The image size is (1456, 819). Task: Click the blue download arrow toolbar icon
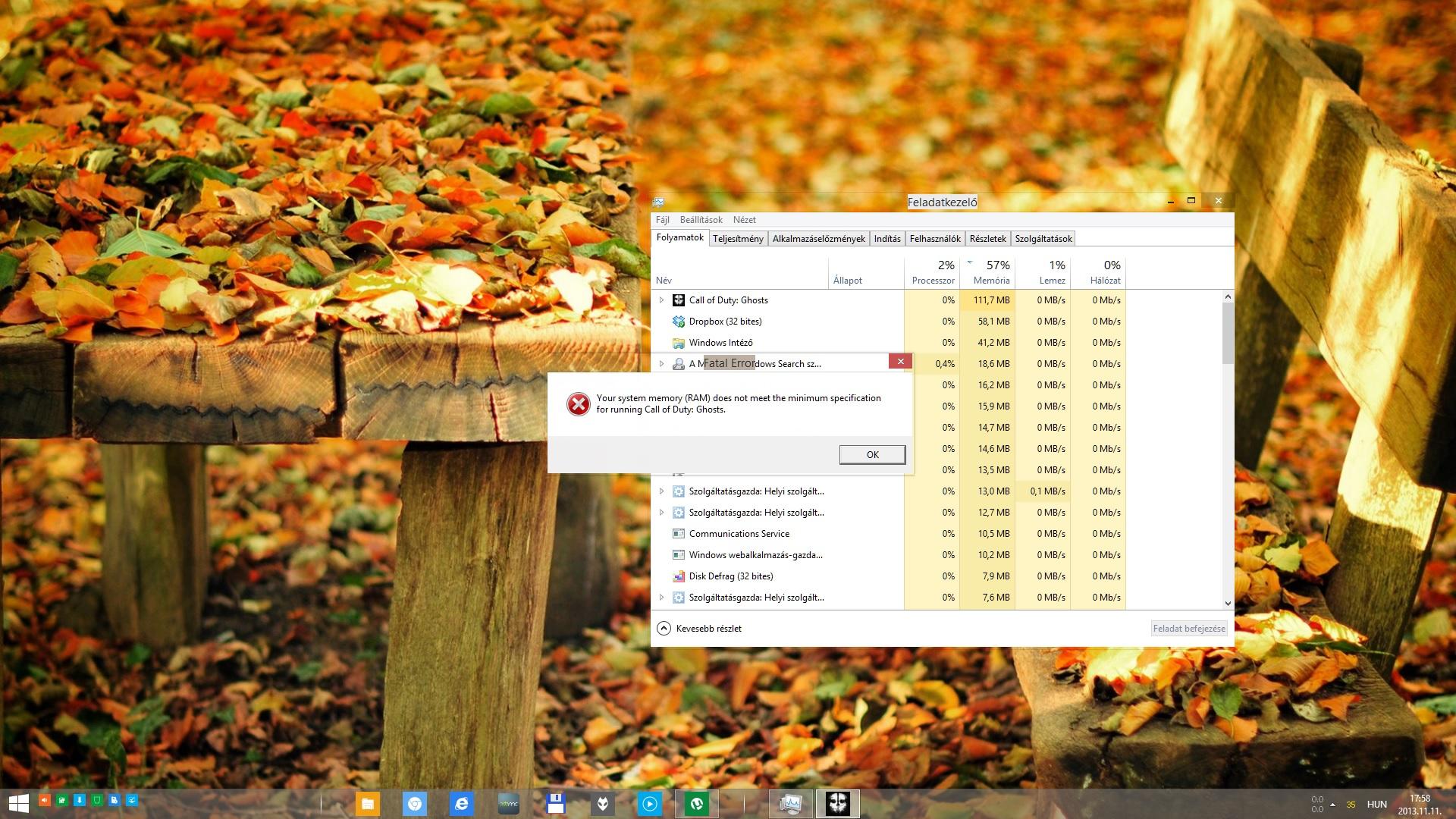(x=79, y=800)
